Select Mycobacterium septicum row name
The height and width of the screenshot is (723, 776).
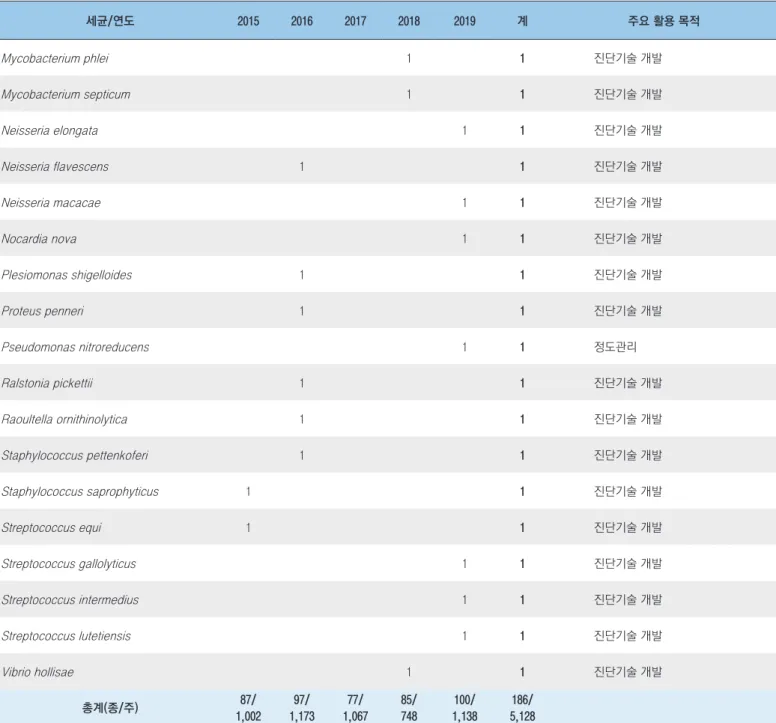66,95
